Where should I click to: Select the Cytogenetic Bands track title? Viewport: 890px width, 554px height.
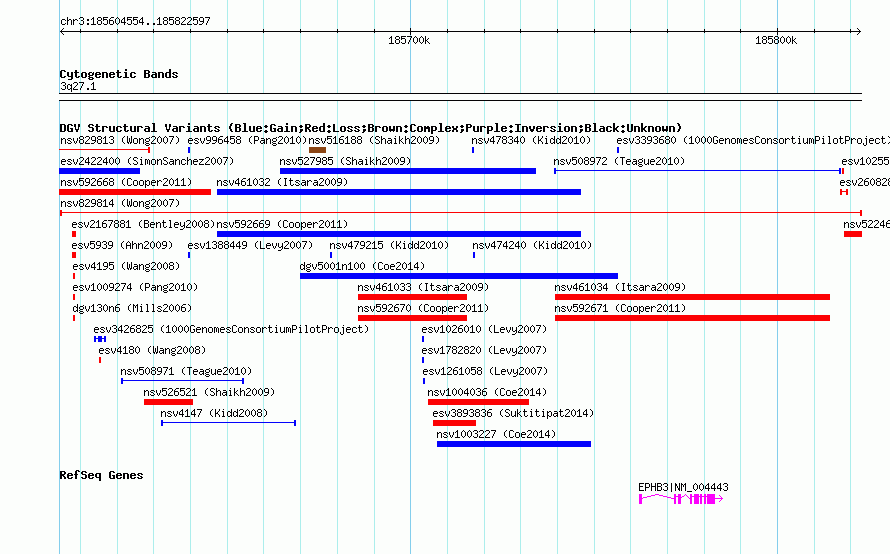pos(119,74)
